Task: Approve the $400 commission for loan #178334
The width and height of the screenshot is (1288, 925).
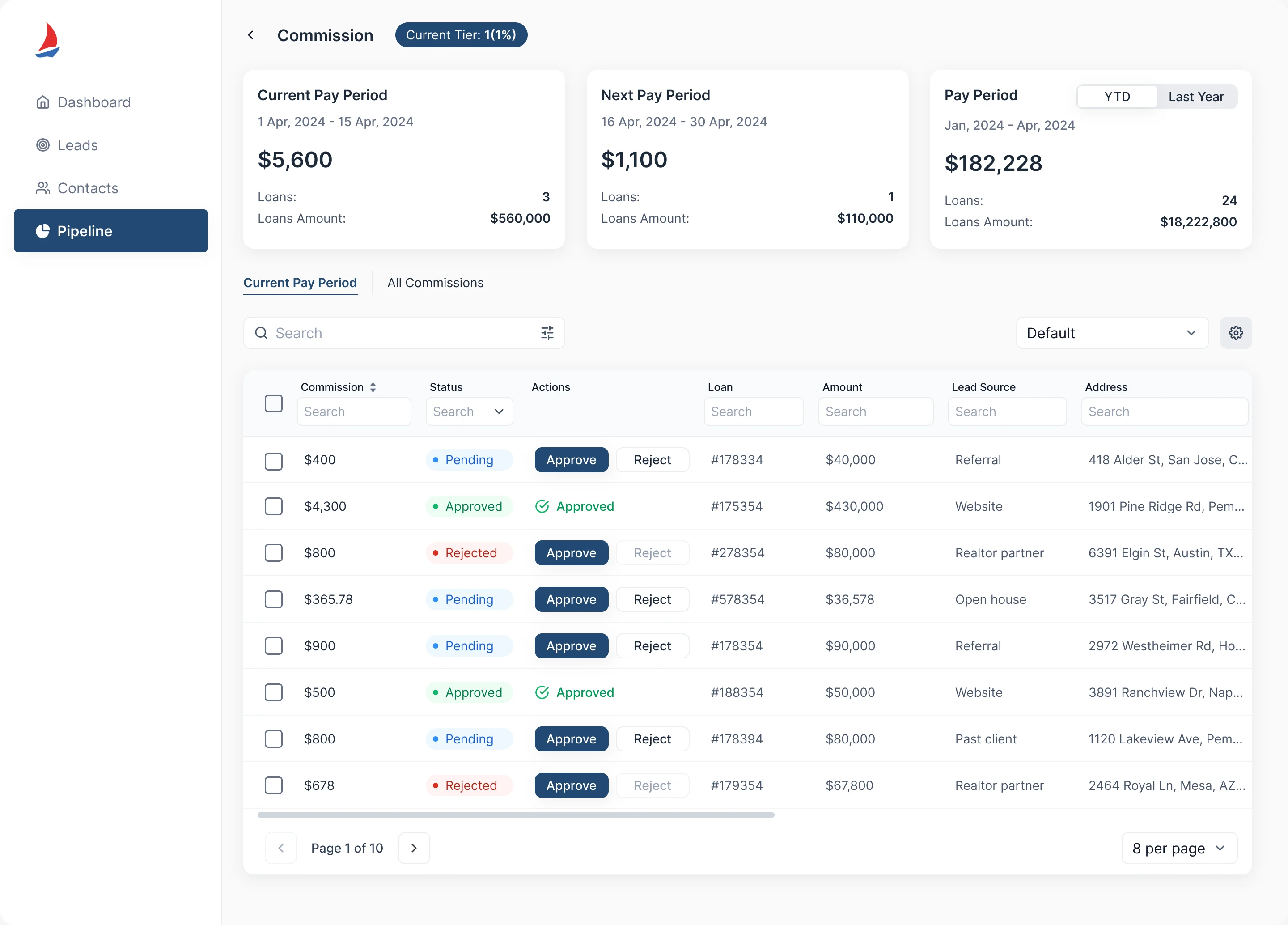Action: coord(571,459)
